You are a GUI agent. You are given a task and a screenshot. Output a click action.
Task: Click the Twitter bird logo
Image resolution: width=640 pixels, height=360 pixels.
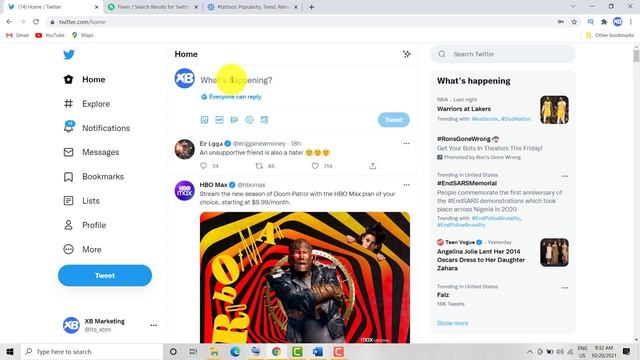point(69,54)
